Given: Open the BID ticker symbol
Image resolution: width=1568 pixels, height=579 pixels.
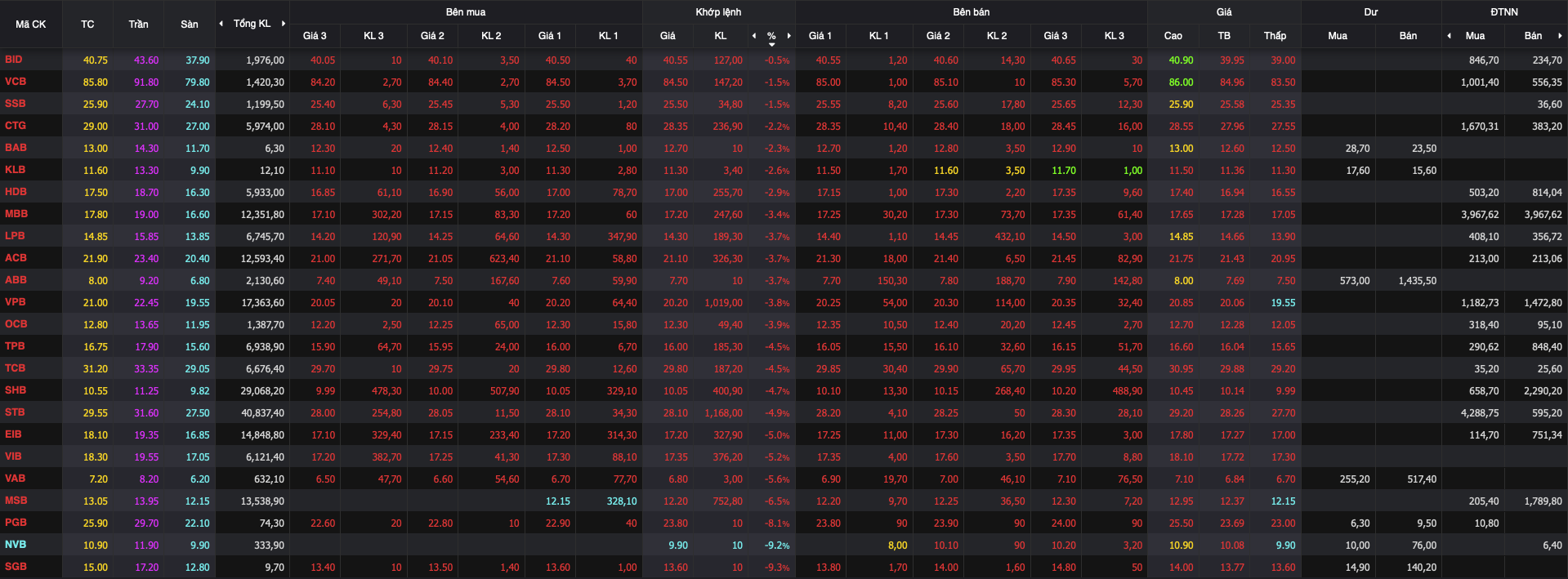Looking at the screenshot, I should point(14,60).
